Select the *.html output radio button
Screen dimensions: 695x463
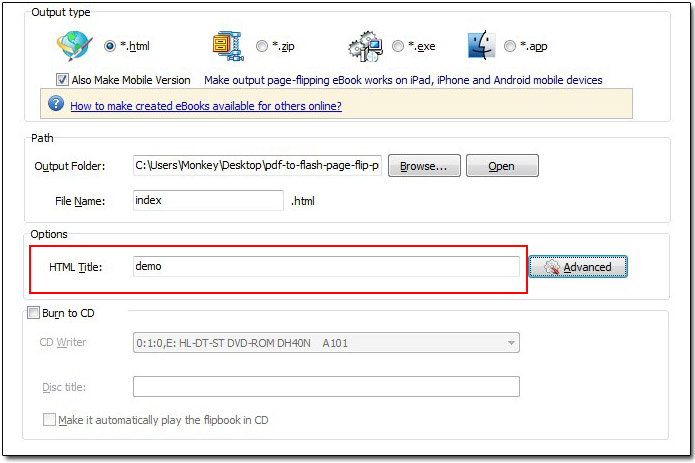[x=110, y=46]
